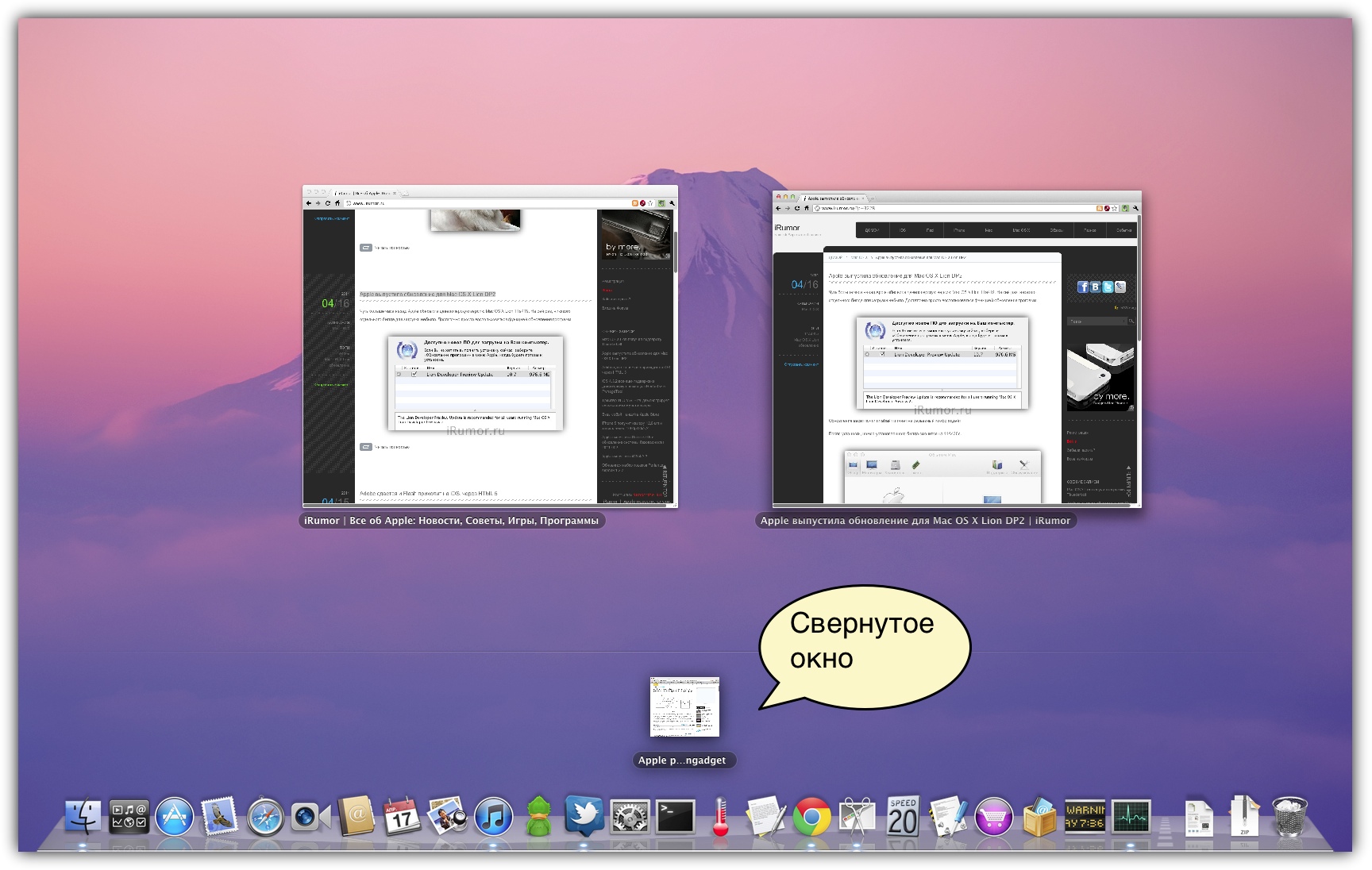This screenshot has width=1372, height=870.
Task: Restore the minimized Apple window thumbnail
Action: point(684,706)
